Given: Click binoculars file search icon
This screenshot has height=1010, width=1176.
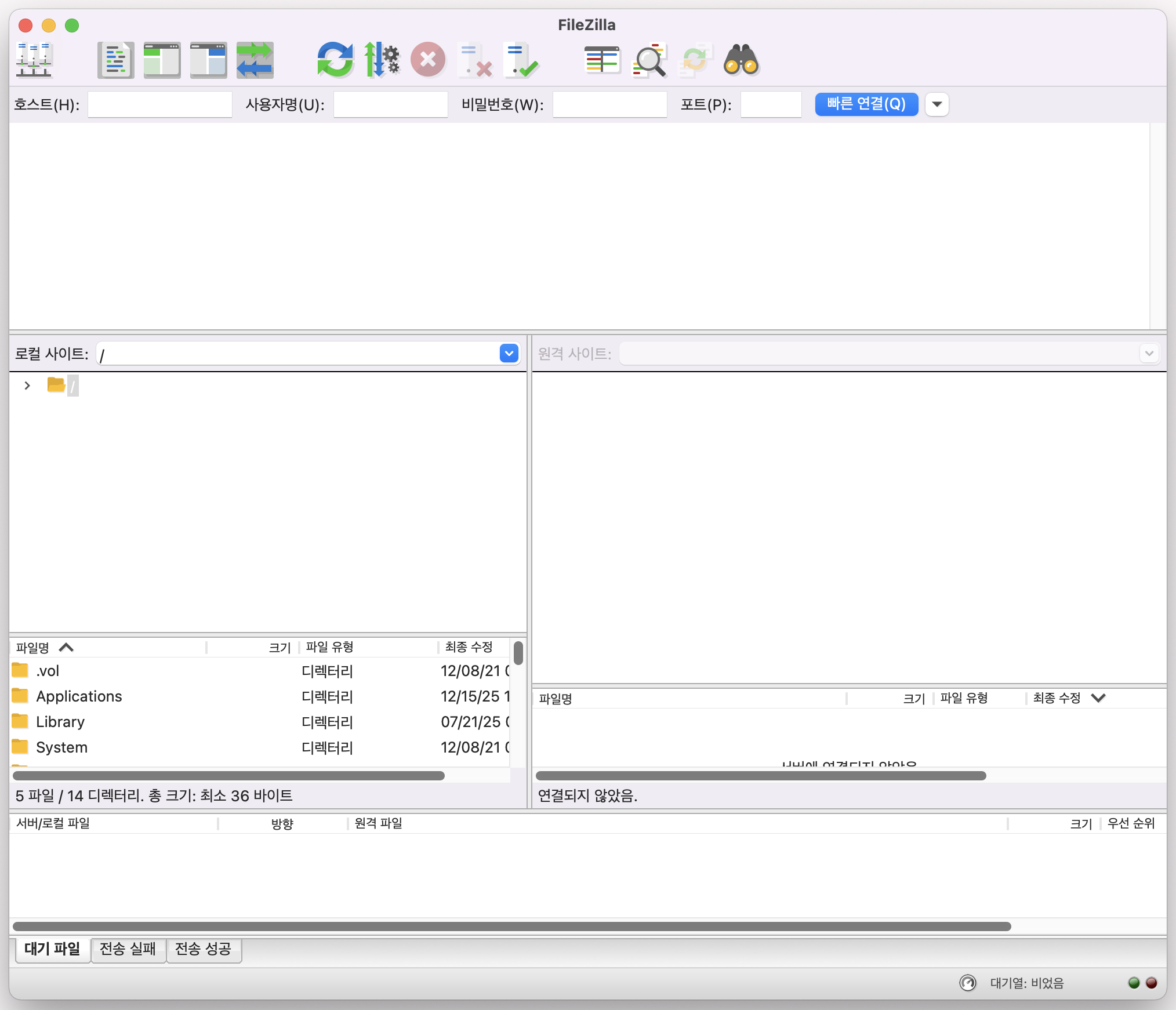Looking at the screenshot, I should (741, 60).
